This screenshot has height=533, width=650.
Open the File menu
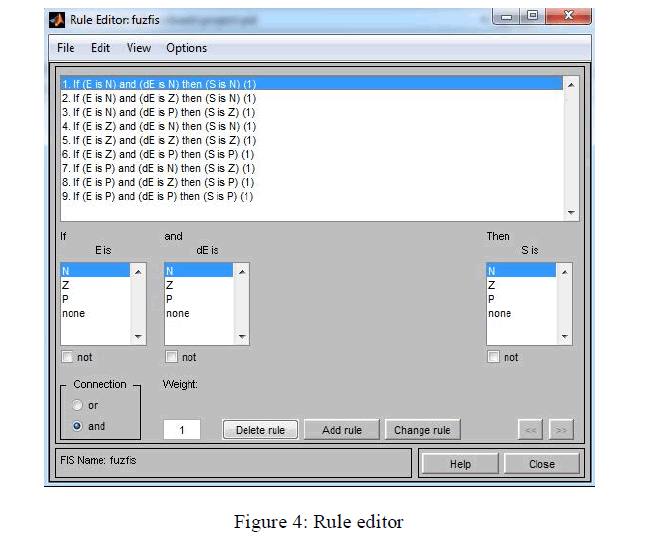(x=66, y=48)
